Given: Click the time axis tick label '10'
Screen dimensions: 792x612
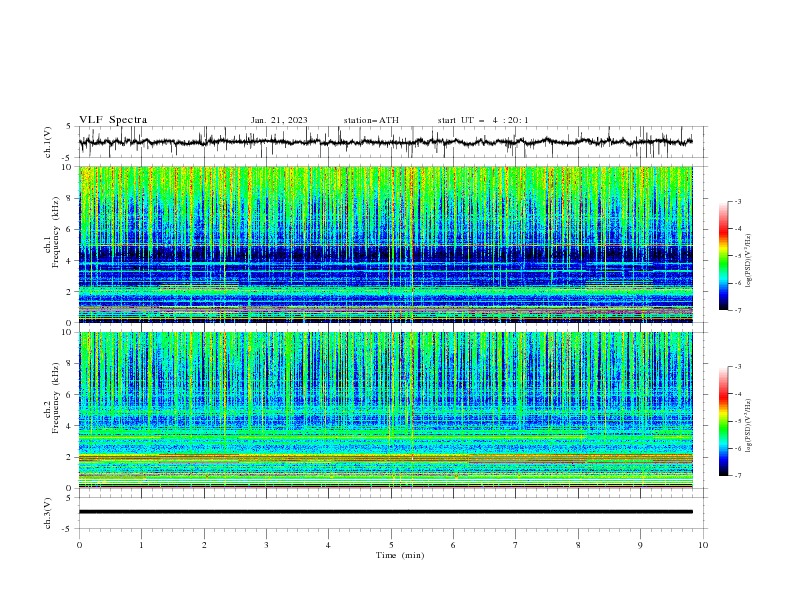Looking at the screenshot, I should click(703, 545).
